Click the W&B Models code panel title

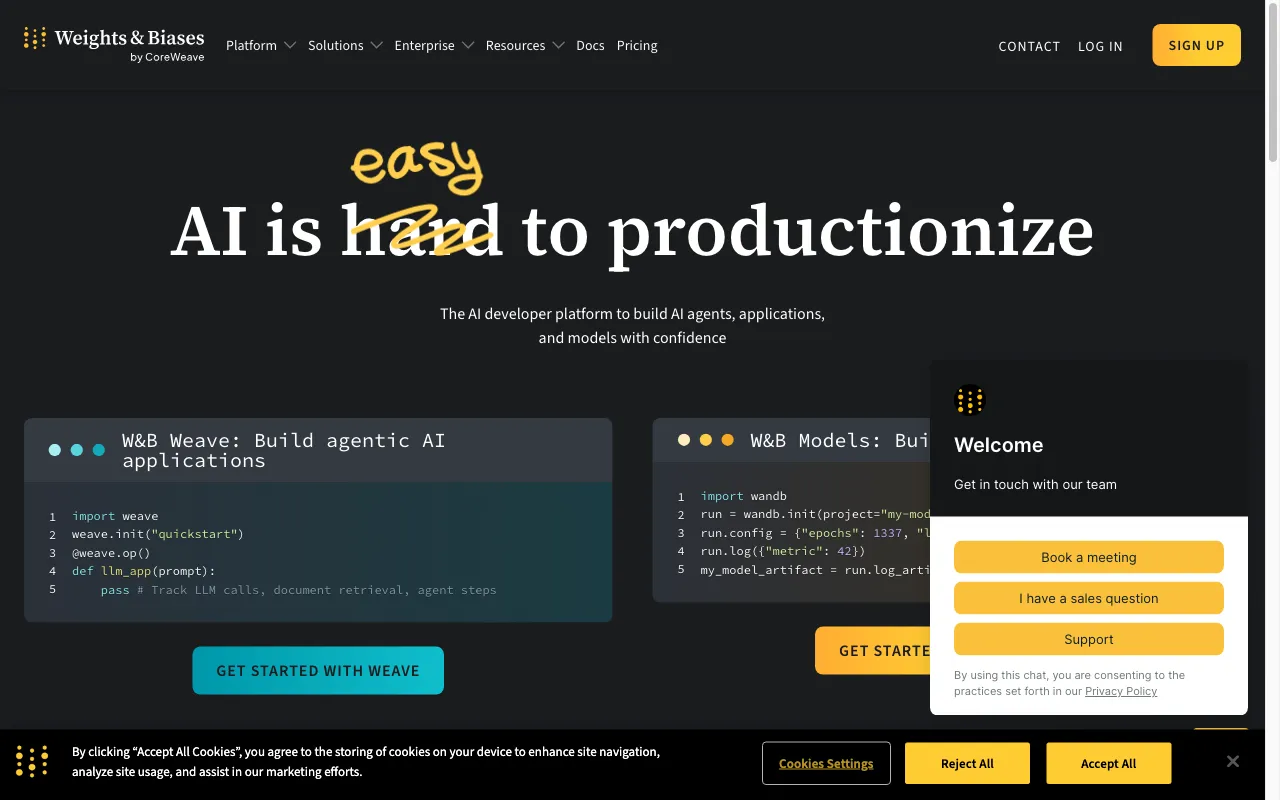click(x=840, y=440)
